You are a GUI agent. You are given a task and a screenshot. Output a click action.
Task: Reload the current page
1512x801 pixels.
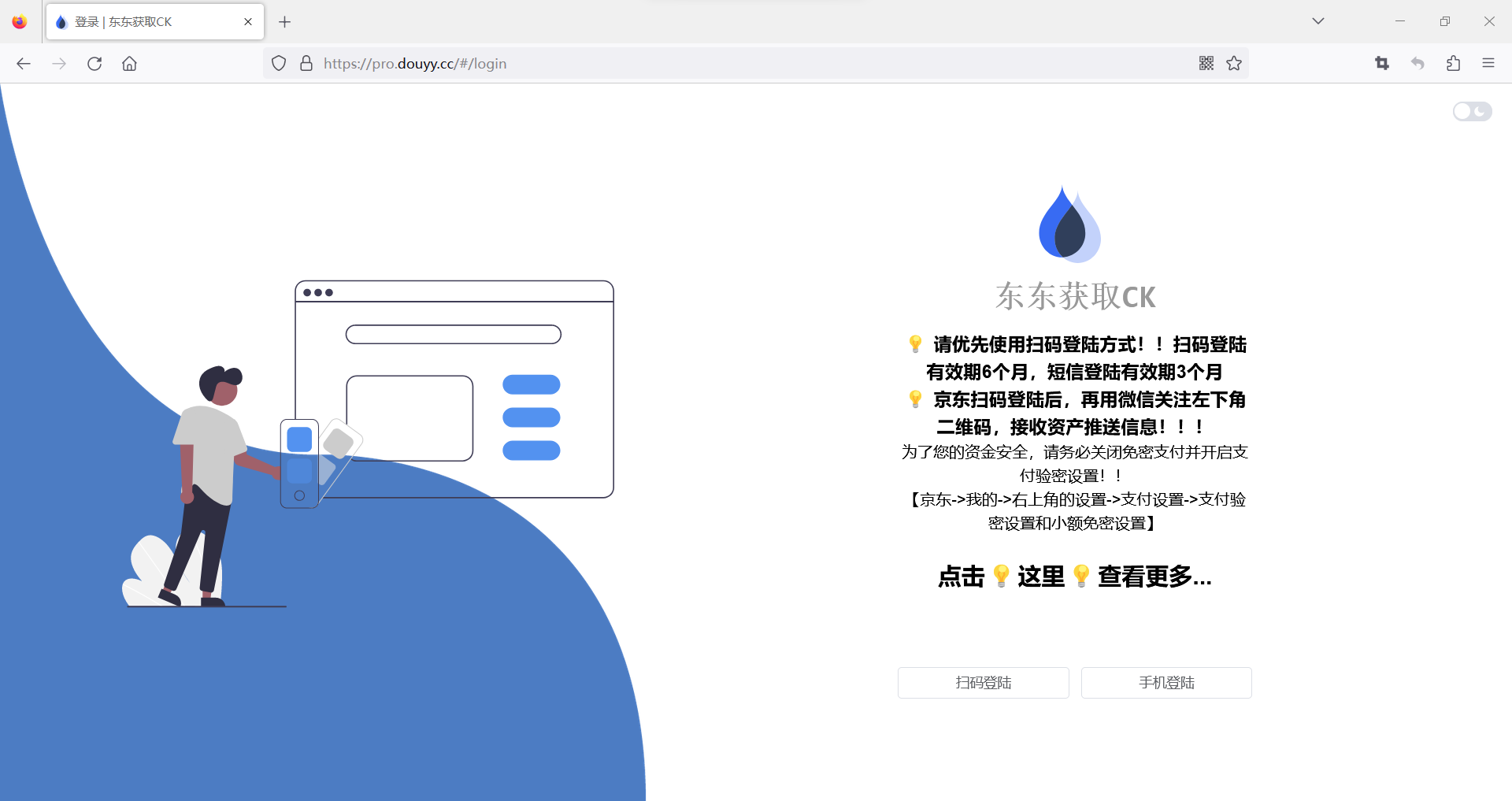(x=94, y=64)
